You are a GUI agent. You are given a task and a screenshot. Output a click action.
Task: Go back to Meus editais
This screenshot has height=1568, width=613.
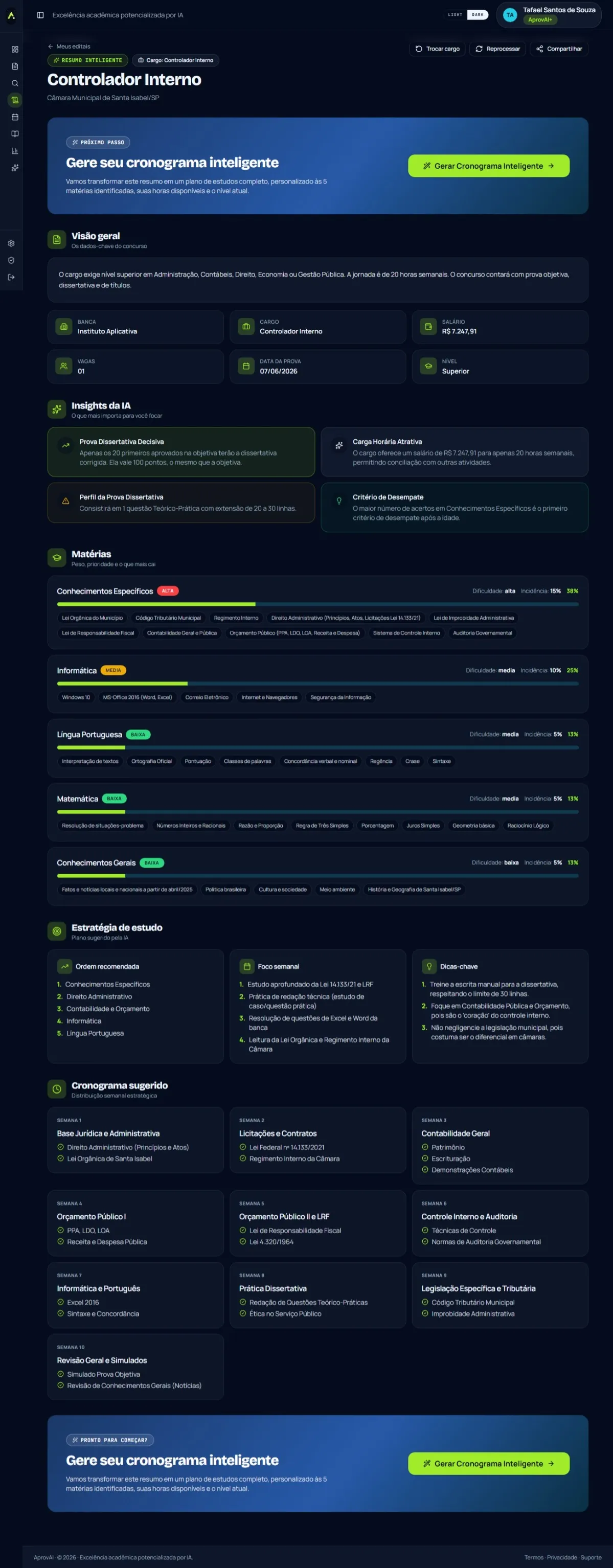69,46
